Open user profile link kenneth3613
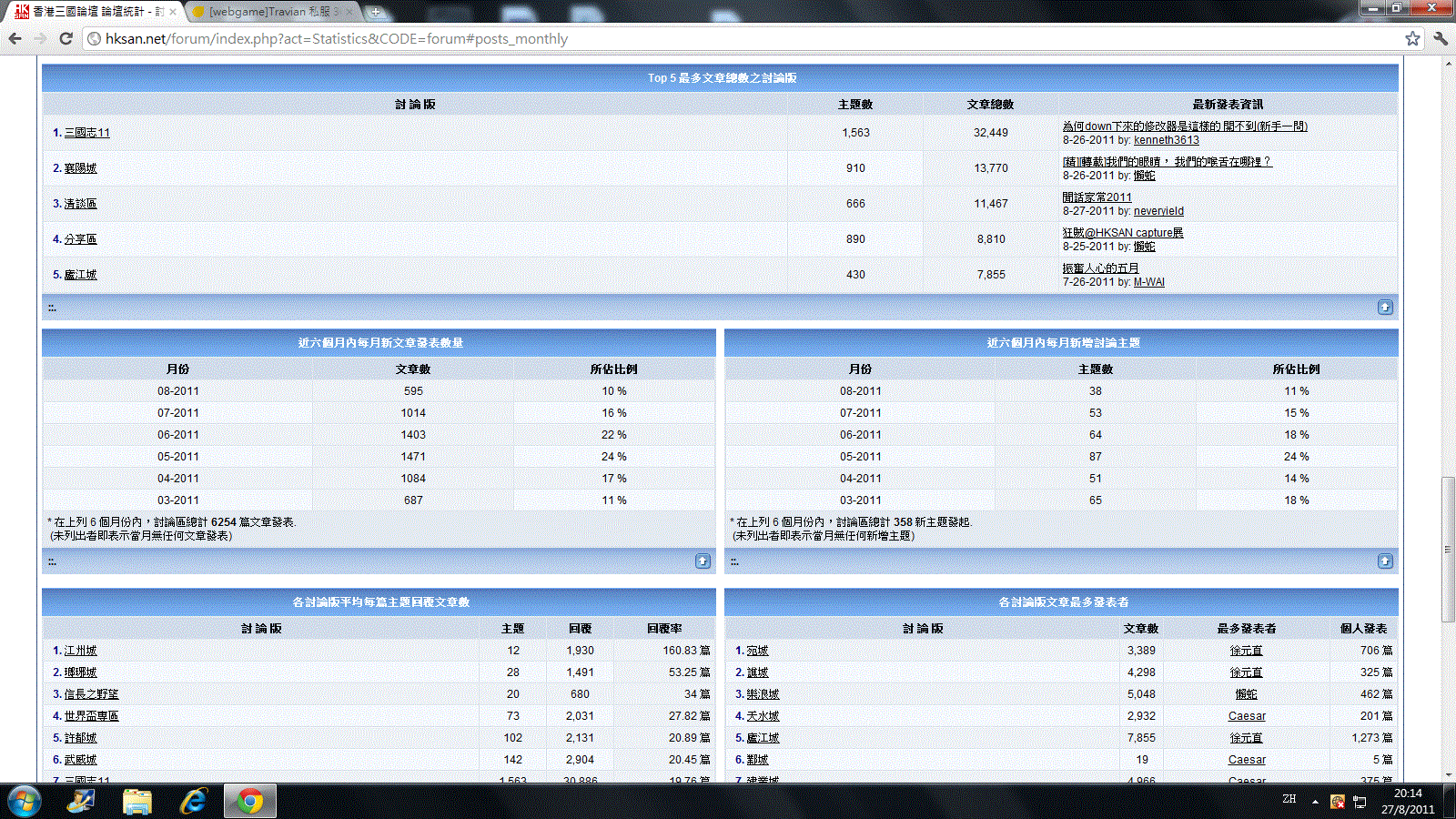This screenshot has width=1456, height=819. tap(1166, 140)
